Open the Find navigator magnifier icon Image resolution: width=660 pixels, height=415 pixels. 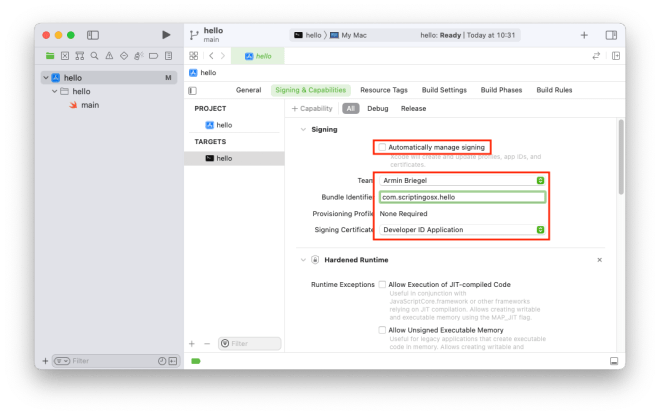pyautogui.click(x=94, y=56)
